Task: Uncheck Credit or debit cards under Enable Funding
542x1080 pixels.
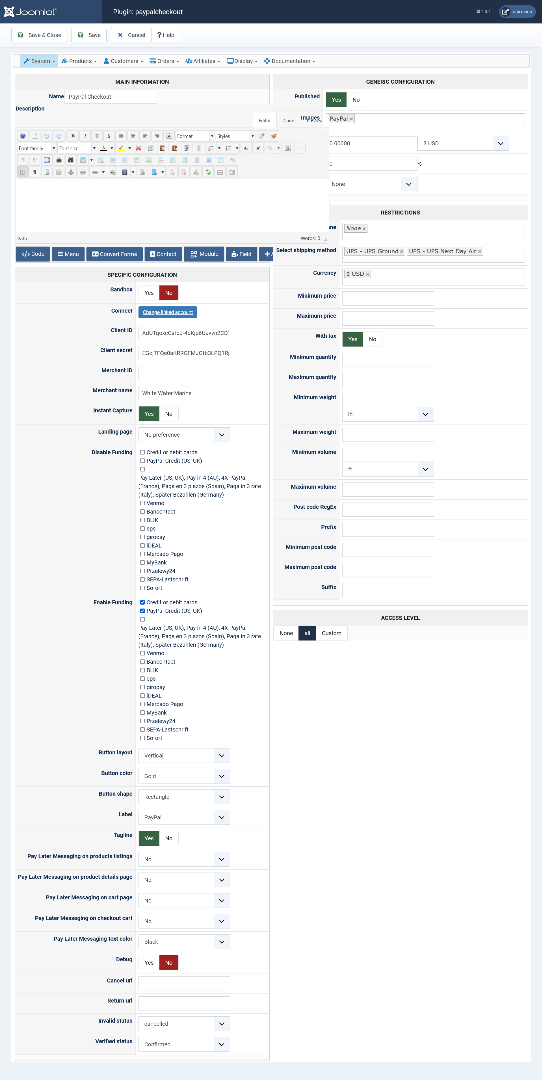Action: [142, 602]
